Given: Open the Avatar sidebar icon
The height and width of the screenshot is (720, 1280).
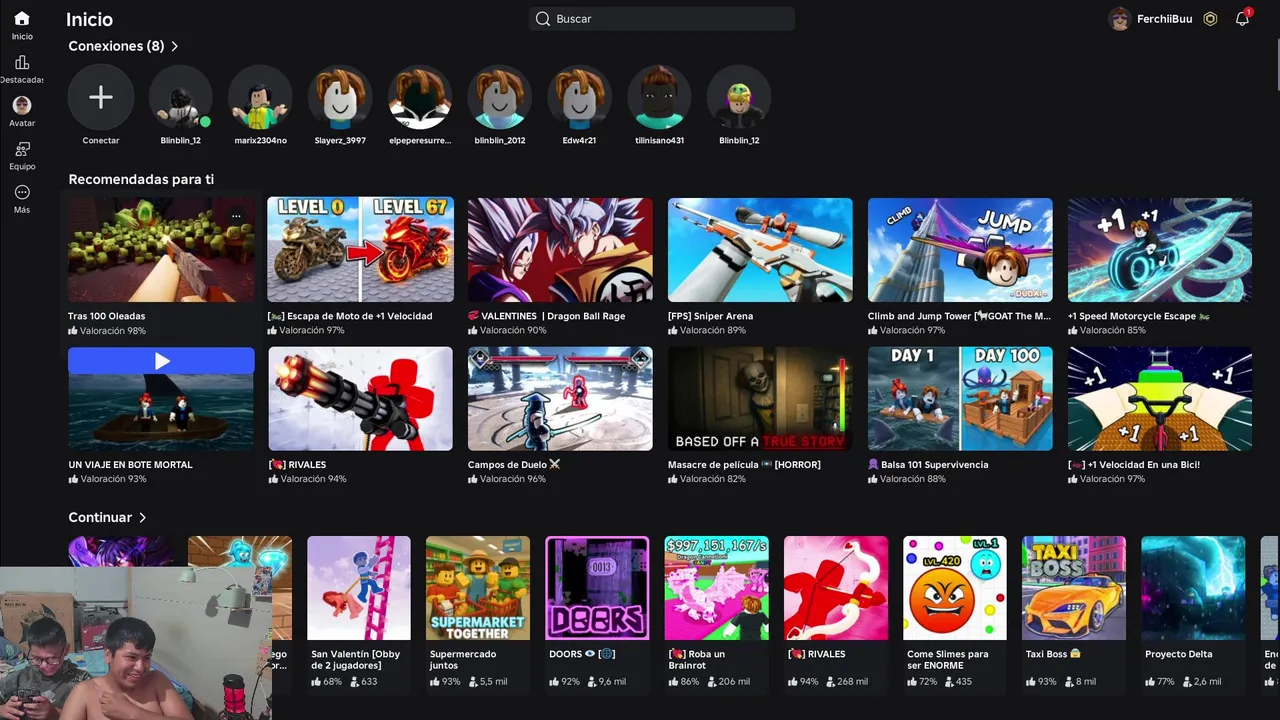Looking at the screenshot, I should 22,105.
